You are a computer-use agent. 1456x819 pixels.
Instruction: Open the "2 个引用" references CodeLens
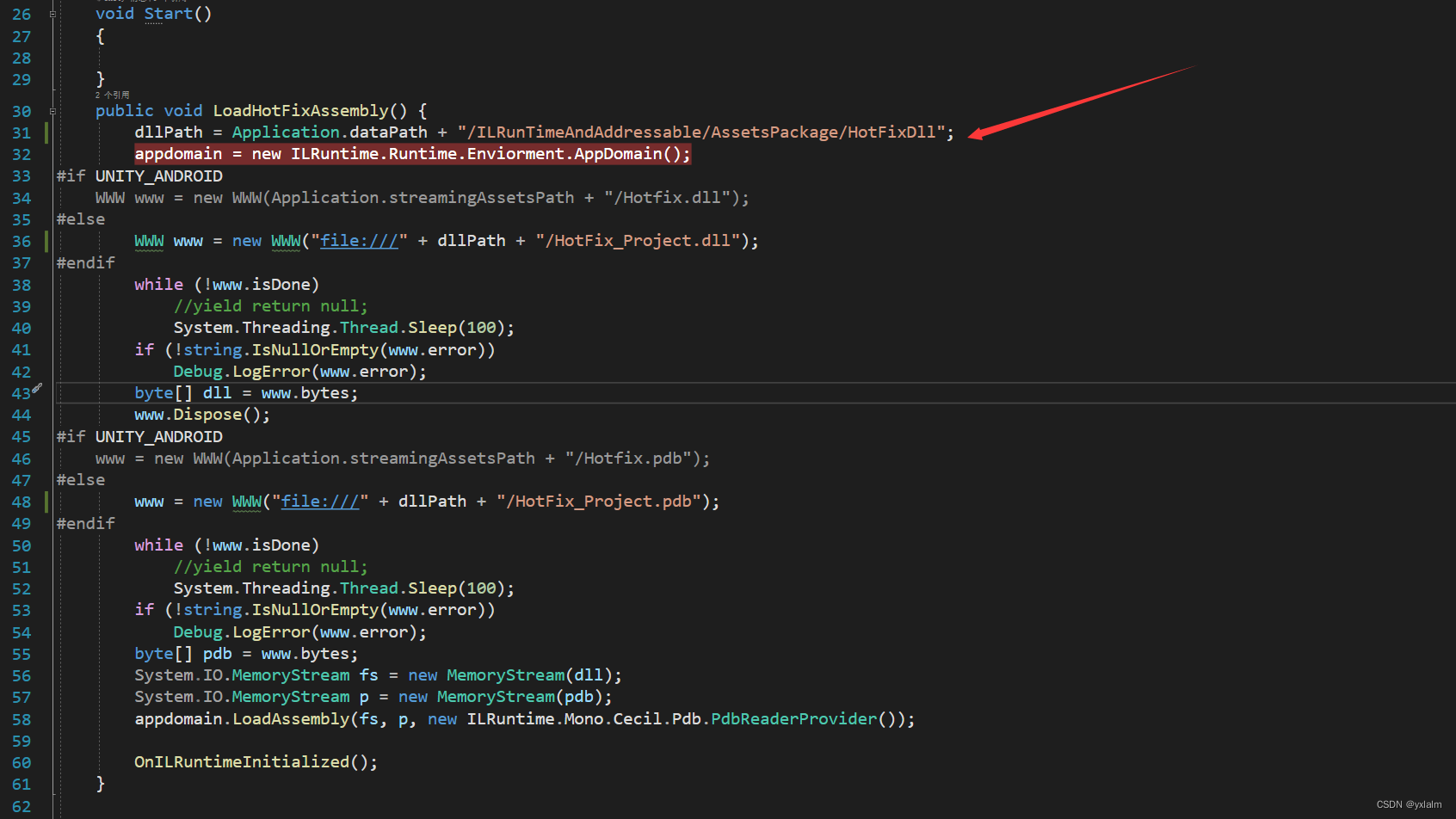[113, 95]
